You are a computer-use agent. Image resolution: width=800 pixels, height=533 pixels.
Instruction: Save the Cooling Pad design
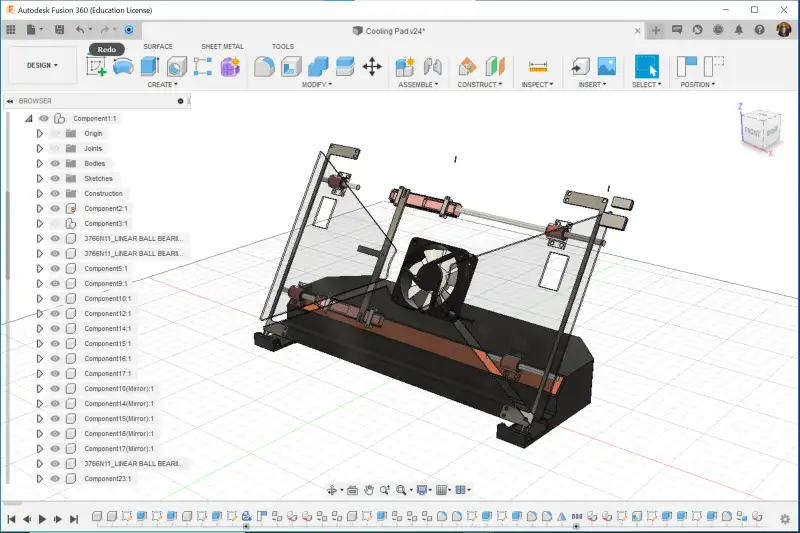pyautogui.click(x=59, y=30)
